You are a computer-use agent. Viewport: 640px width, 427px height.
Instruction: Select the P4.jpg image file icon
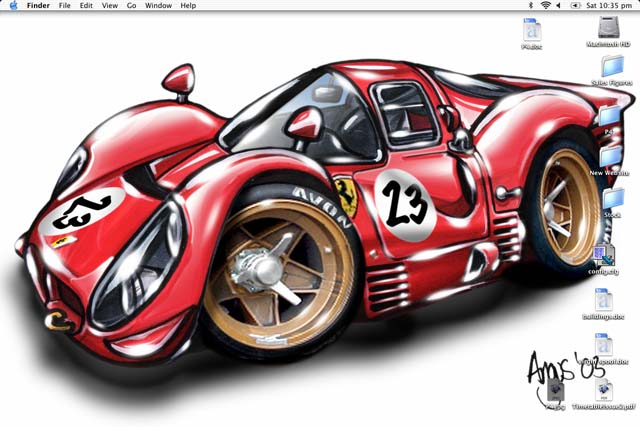click(x=555, y=390)
